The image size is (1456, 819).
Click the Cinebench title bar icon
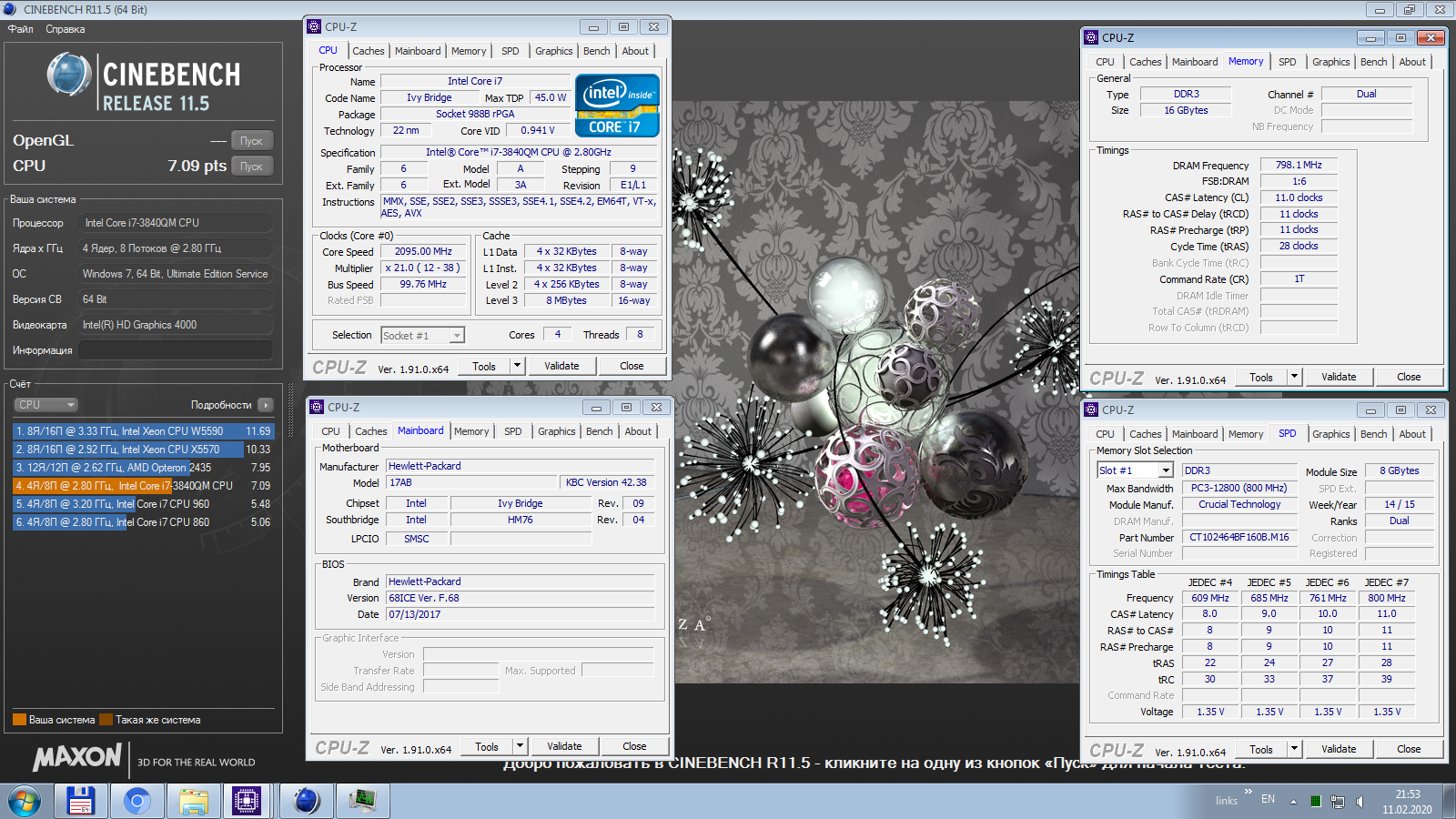tap(10, 9)
